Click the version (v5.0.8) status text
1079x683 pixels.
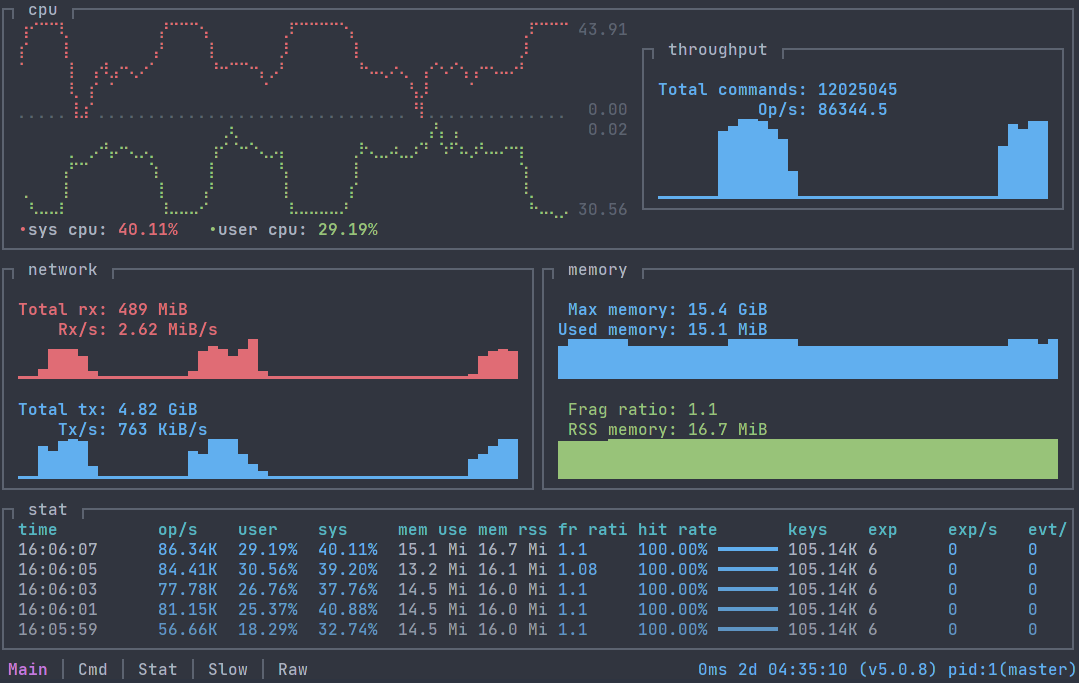[x=897, y=669]
